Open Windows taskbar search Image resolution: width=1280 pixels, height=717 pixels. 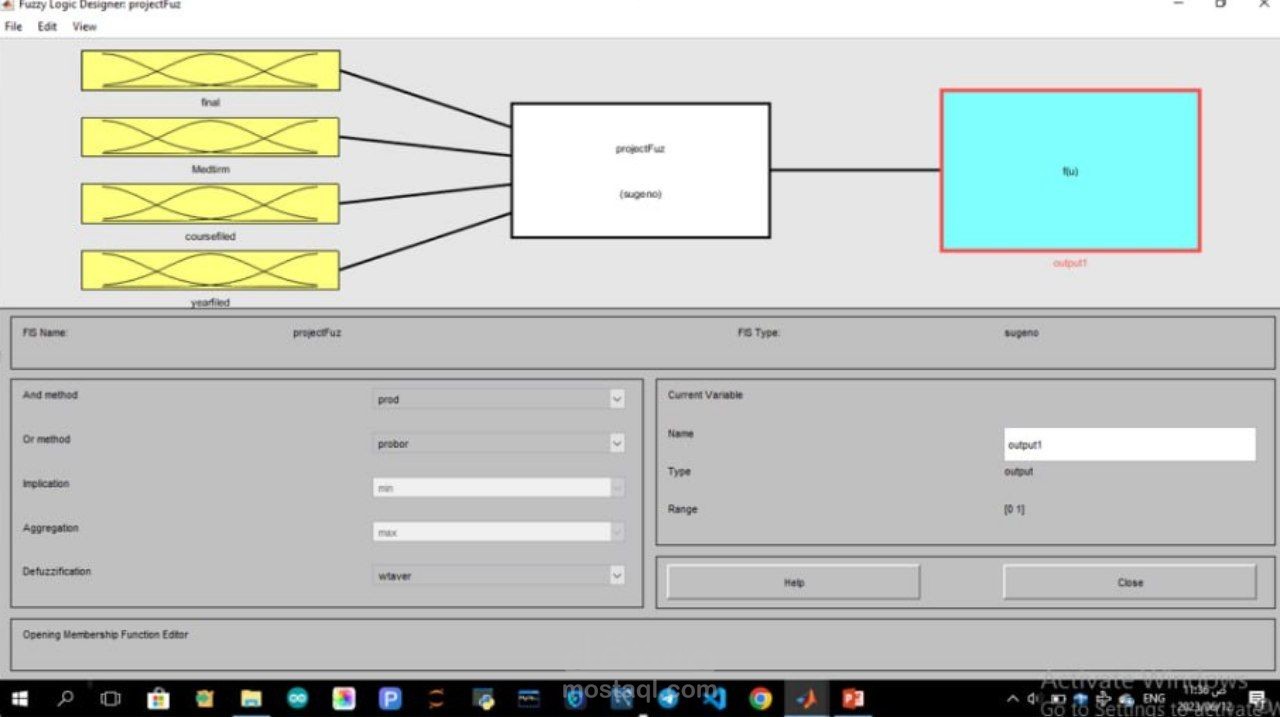[65, 698]
